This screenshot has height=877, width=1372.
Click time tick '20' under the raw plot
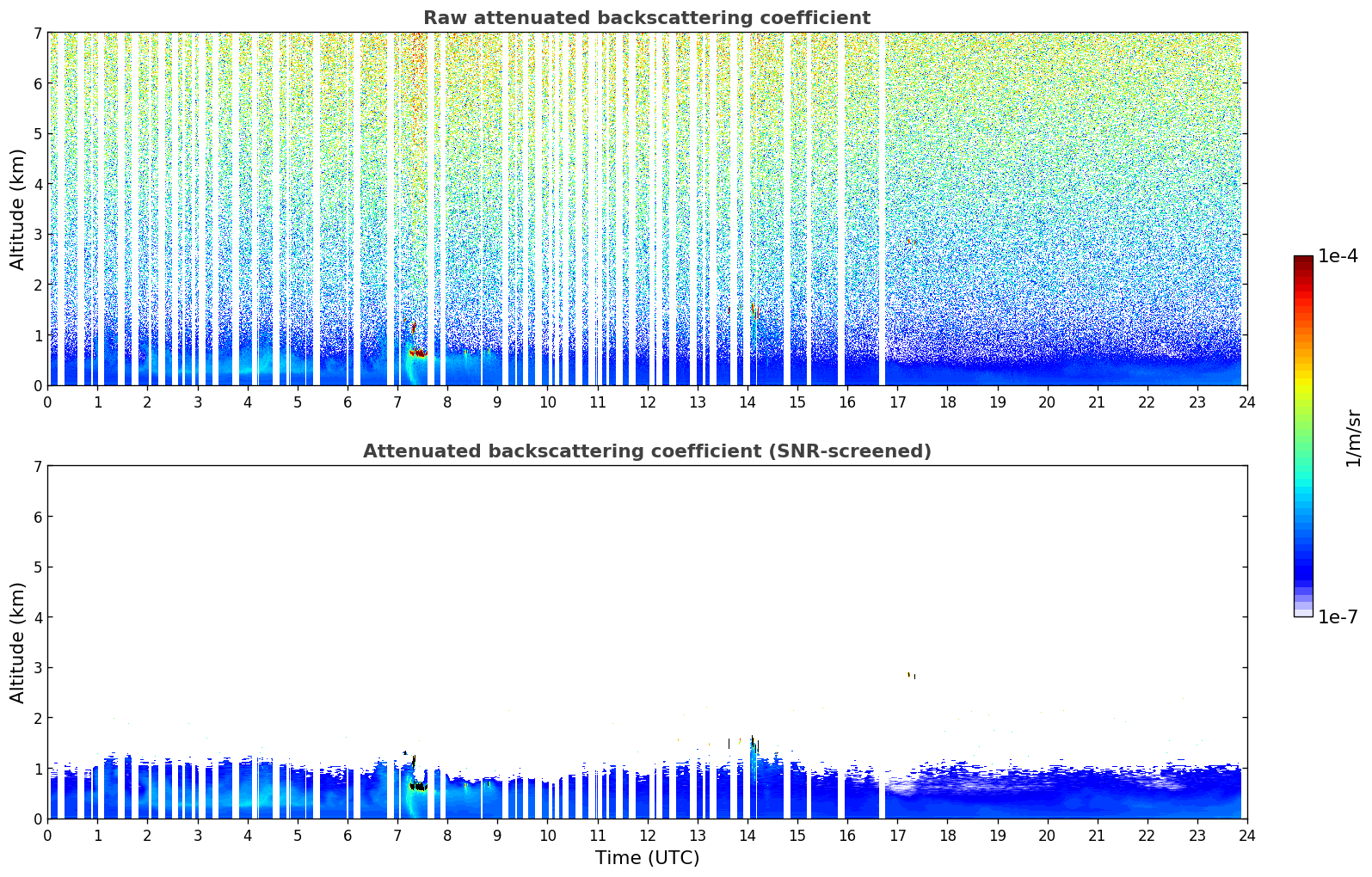(1047, 402)
